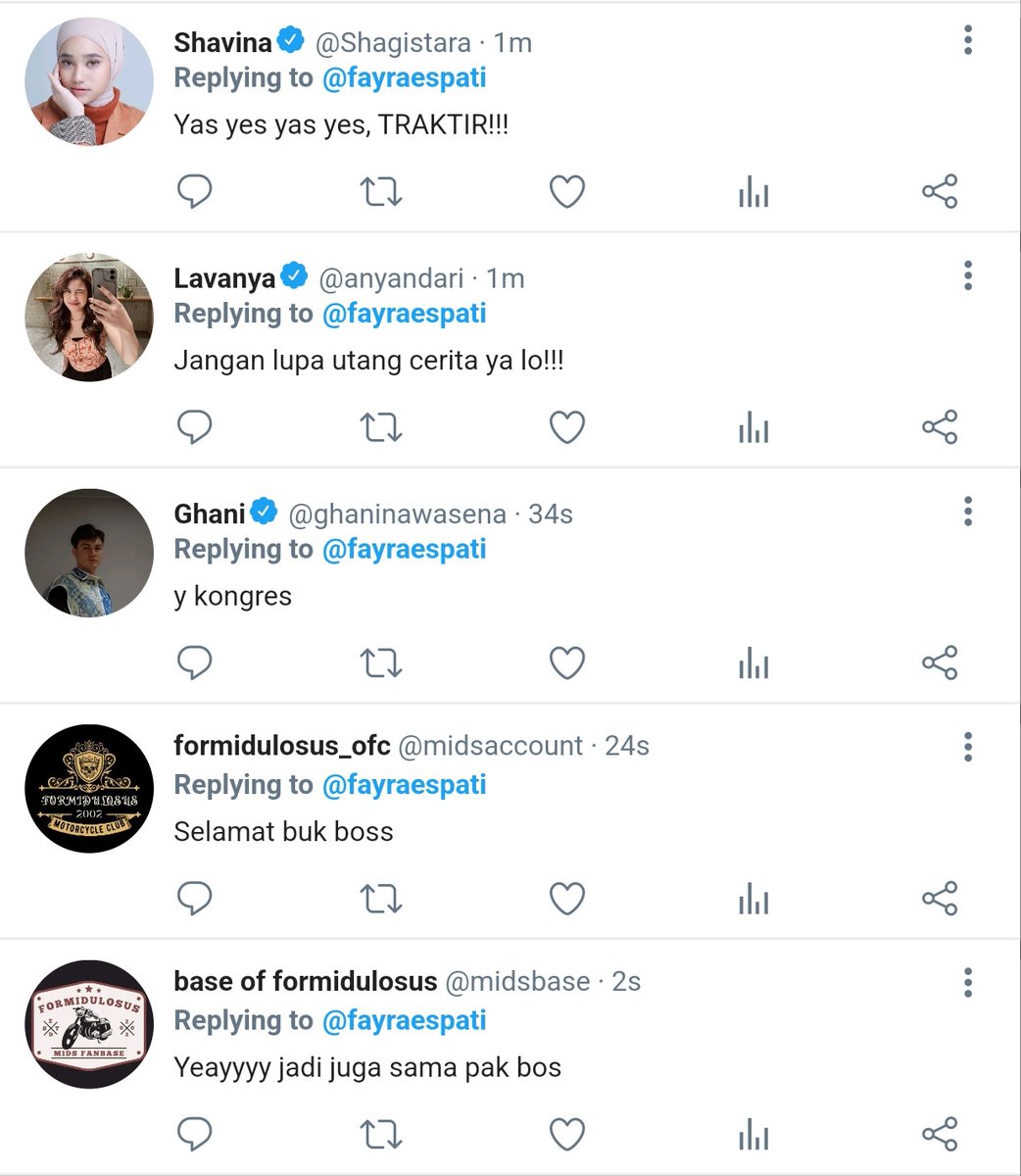Open more options on base of formidulosus tweet

pos(968,982)
